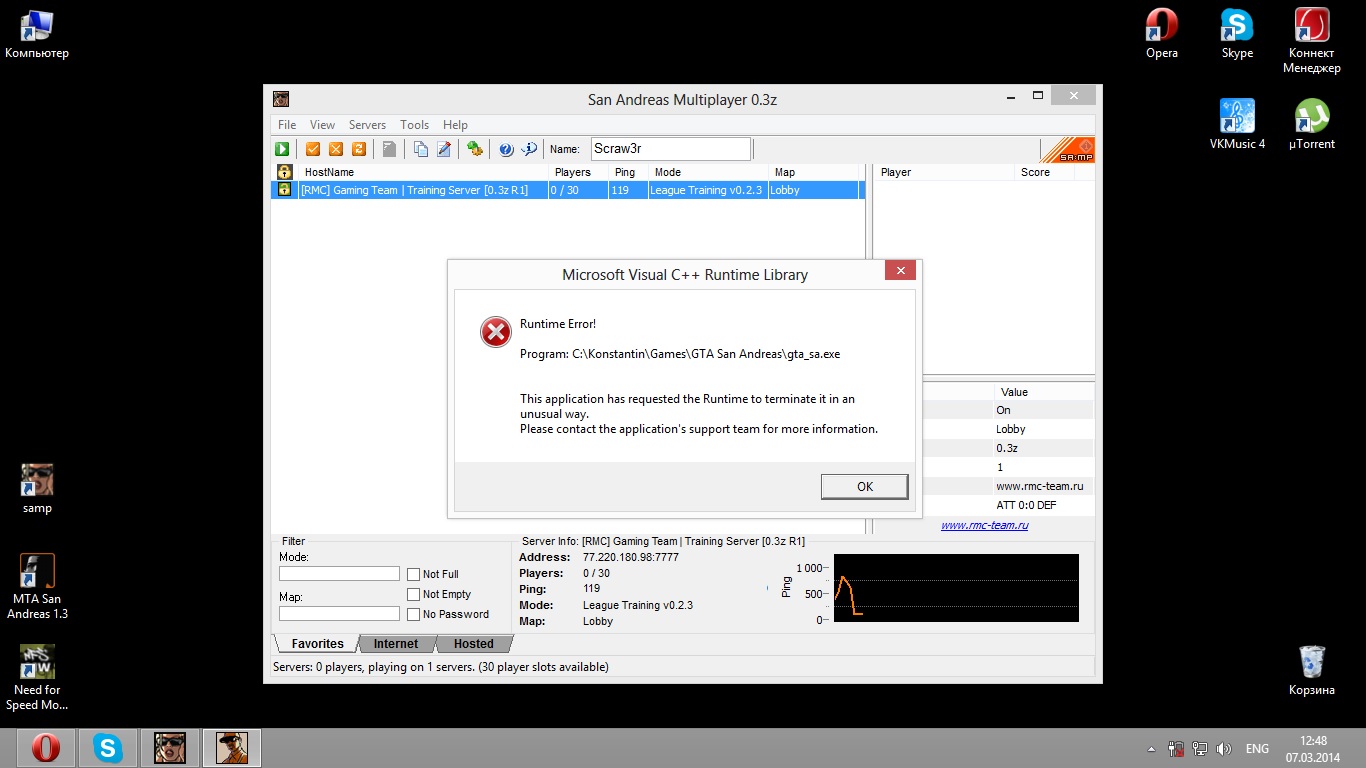This screenshot has width=1366, height=768.
Task: Open the View menu
Action: [322, 125]
